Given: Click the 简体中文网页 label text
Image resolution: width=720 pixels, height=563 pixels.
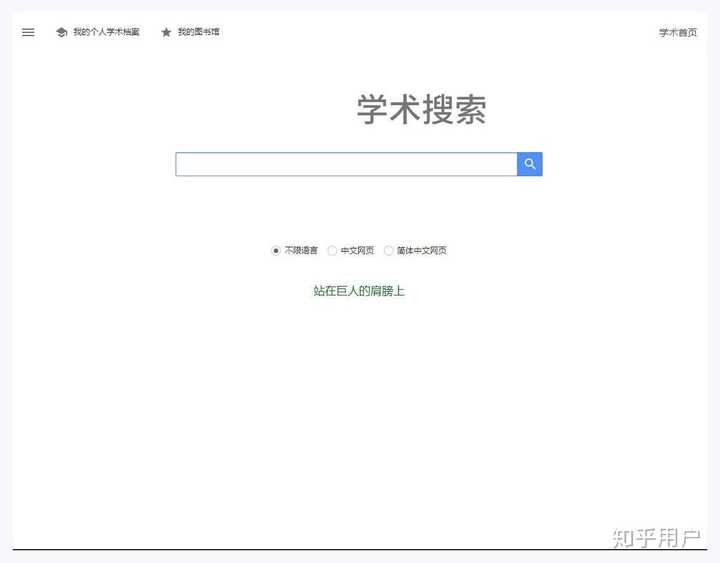Looking at the screenshot, I should 422,250.
